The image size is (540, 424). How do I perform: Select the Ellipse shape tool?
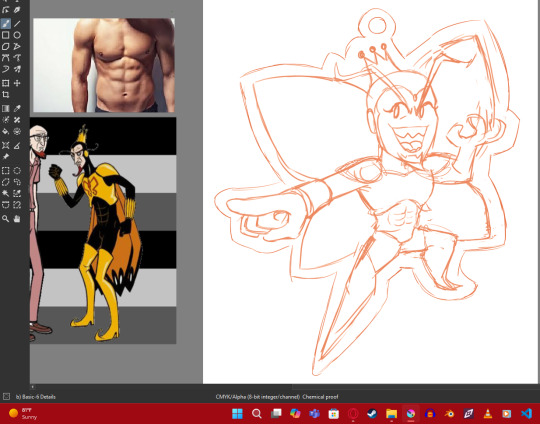click(17, 35)
